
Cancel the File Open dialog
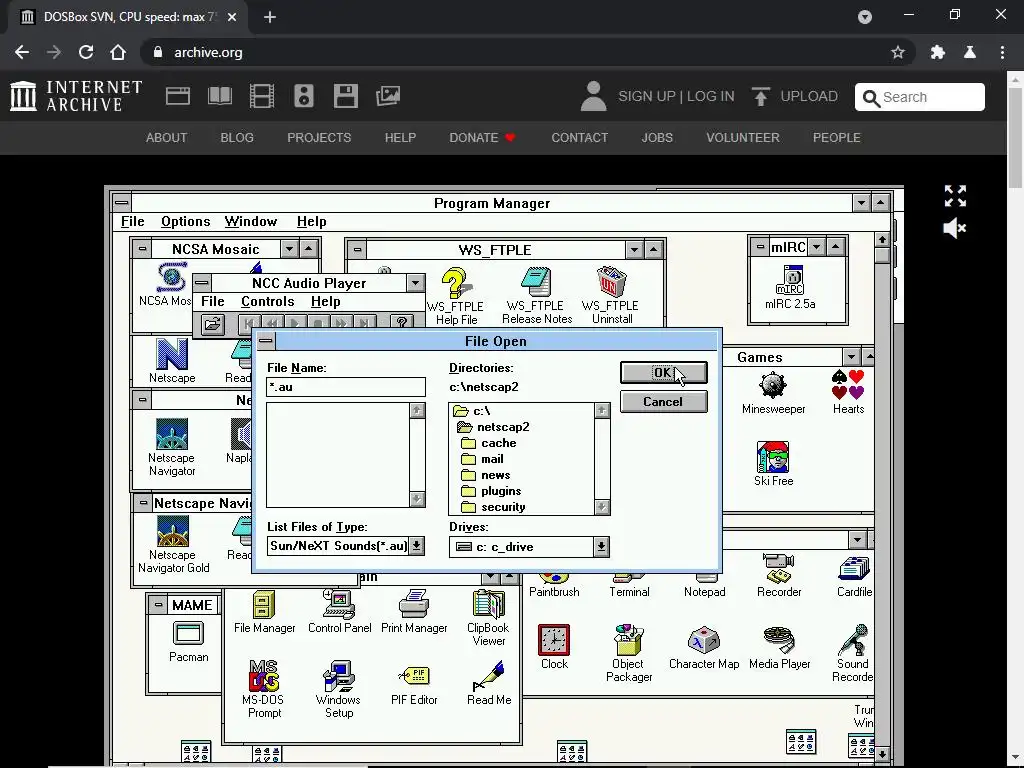pos(664,402)
